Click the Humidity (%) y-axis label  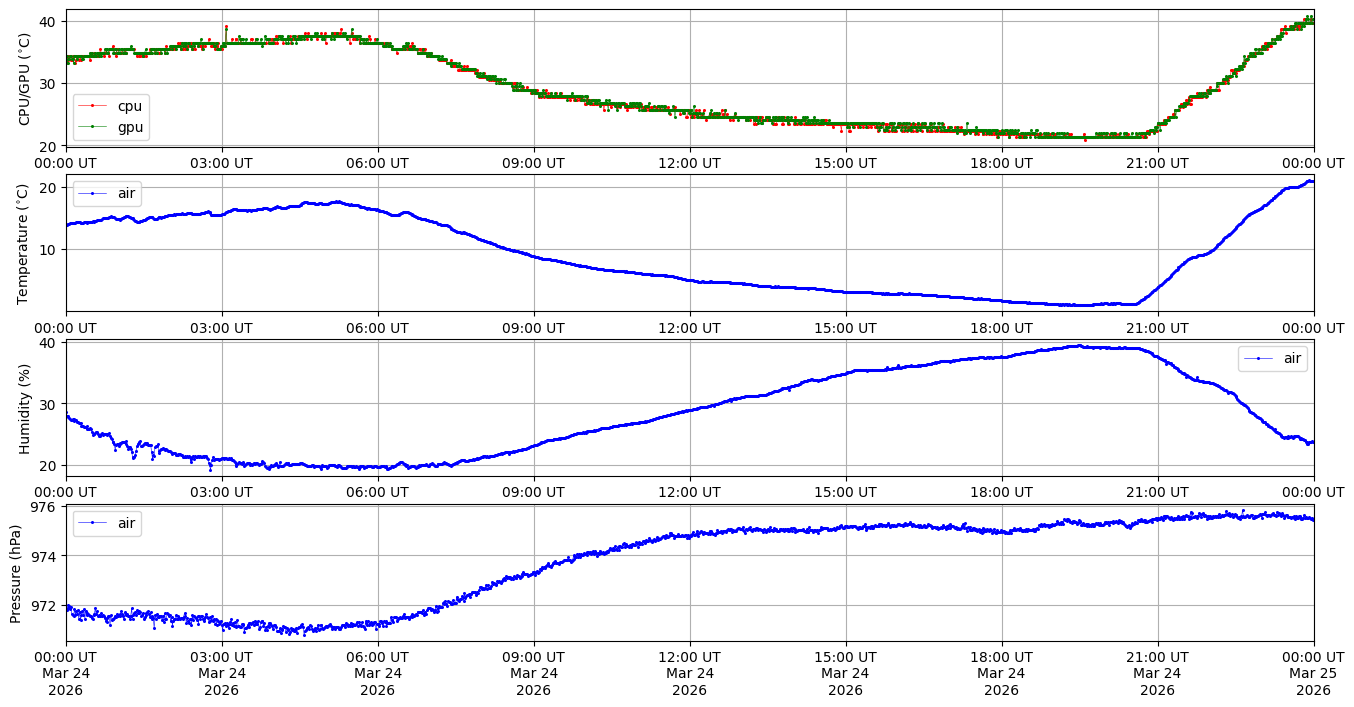coord(25,408)
